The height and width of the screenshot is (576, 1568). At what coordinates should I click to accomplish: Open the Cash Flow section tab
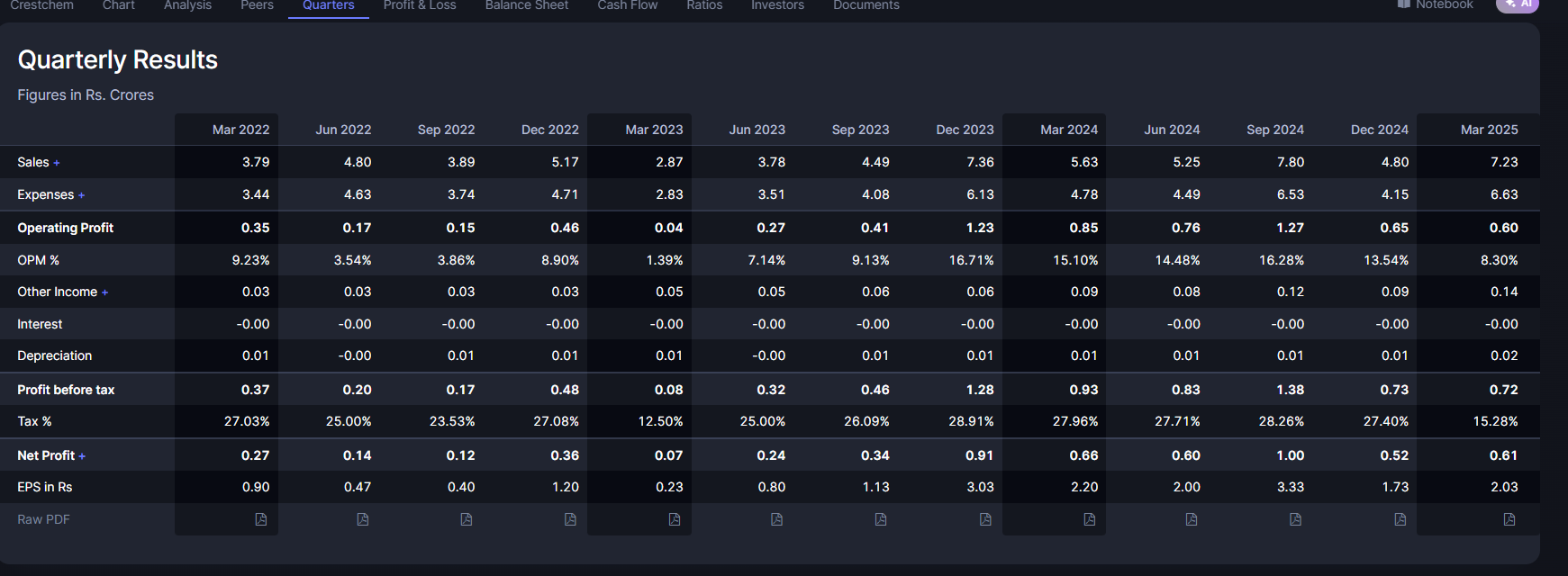[628, 6]
